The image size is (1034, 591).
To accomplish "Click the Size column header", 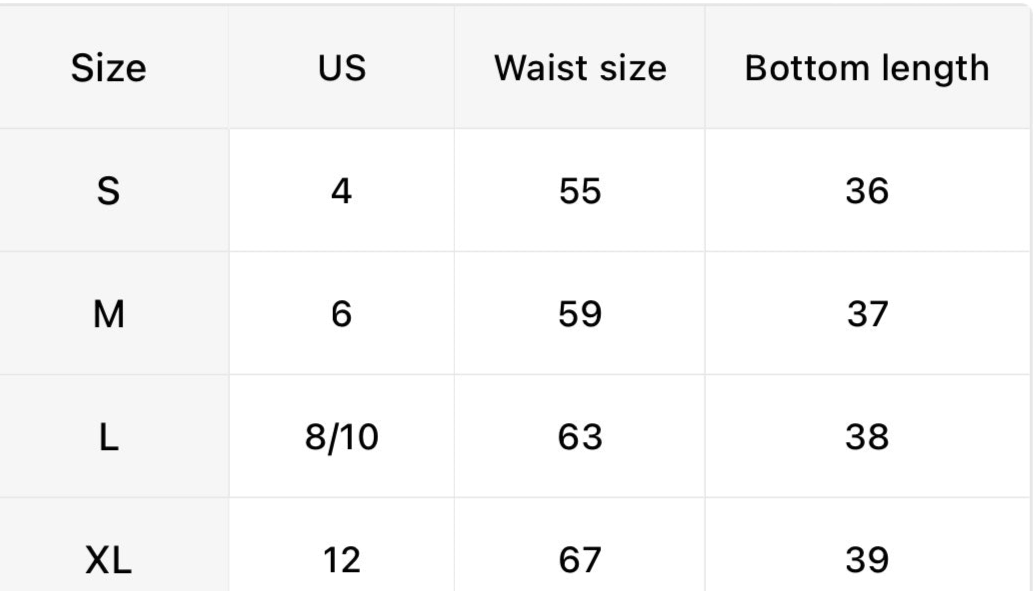I will tap(108, 68).
